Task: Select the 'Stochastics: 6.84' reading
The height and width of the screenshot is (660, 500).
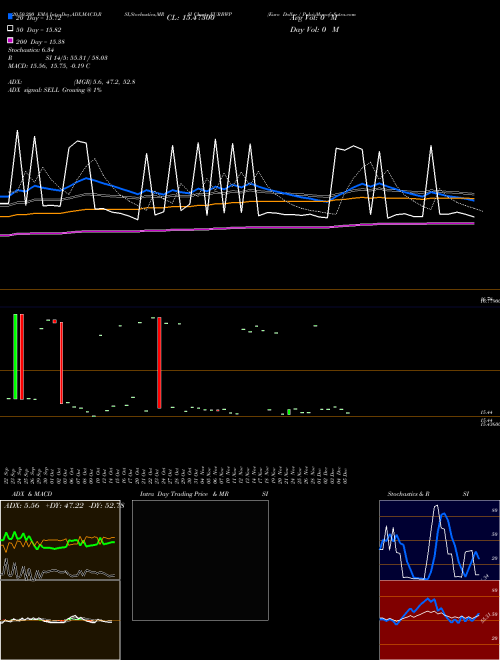Action: (x=30, y=50)
